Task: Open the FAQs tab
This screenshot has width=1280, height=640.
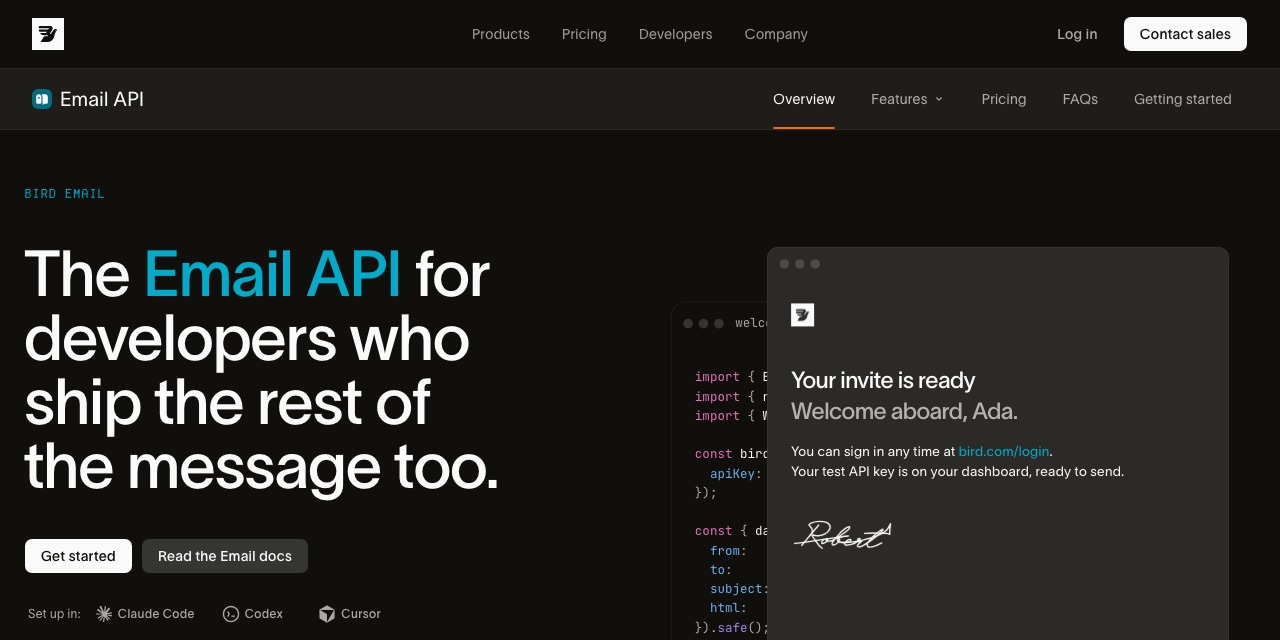Action: (x=1080, y=99)
